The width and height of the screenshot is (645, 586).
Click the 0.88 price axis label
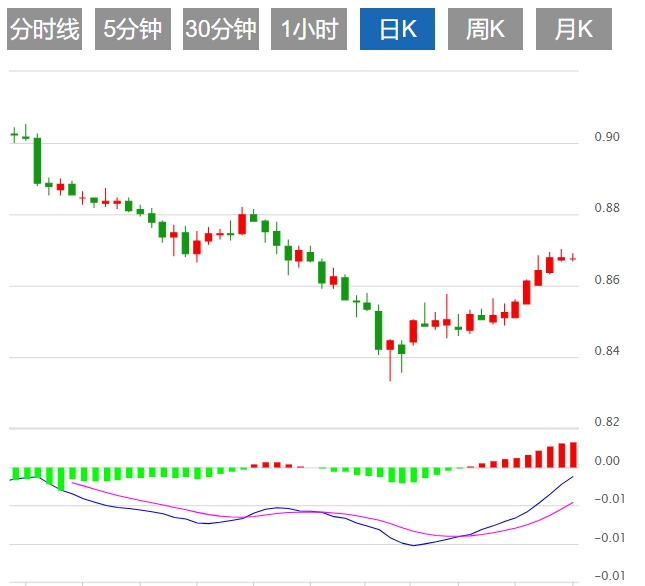point(607,209)
